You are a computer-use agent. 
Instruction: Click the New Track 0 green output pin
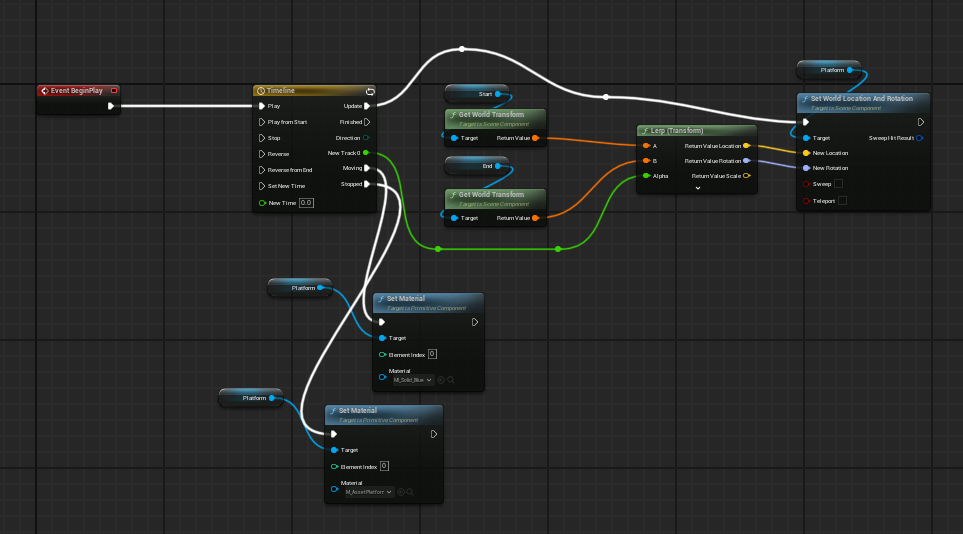tap(366, 152)
